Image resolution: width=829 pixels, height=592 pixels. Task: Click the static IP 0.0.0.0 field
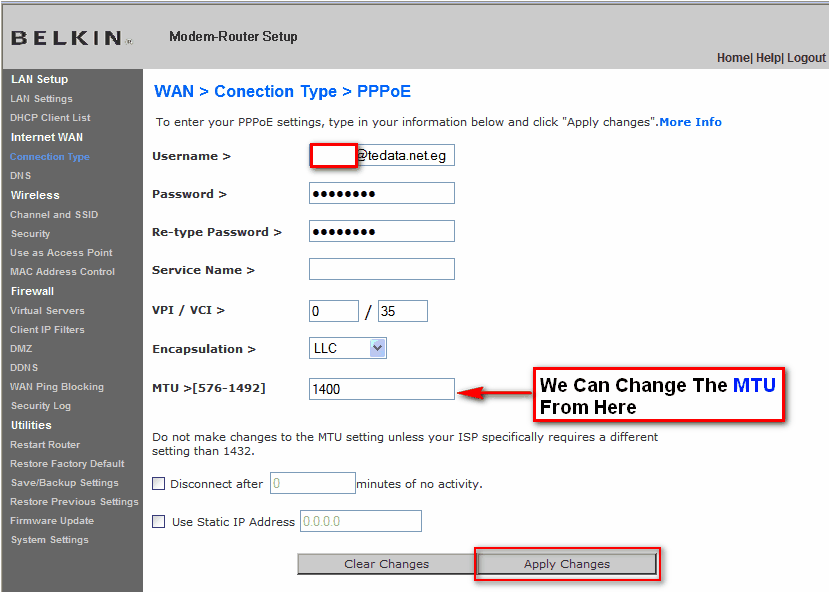[361, 521]
